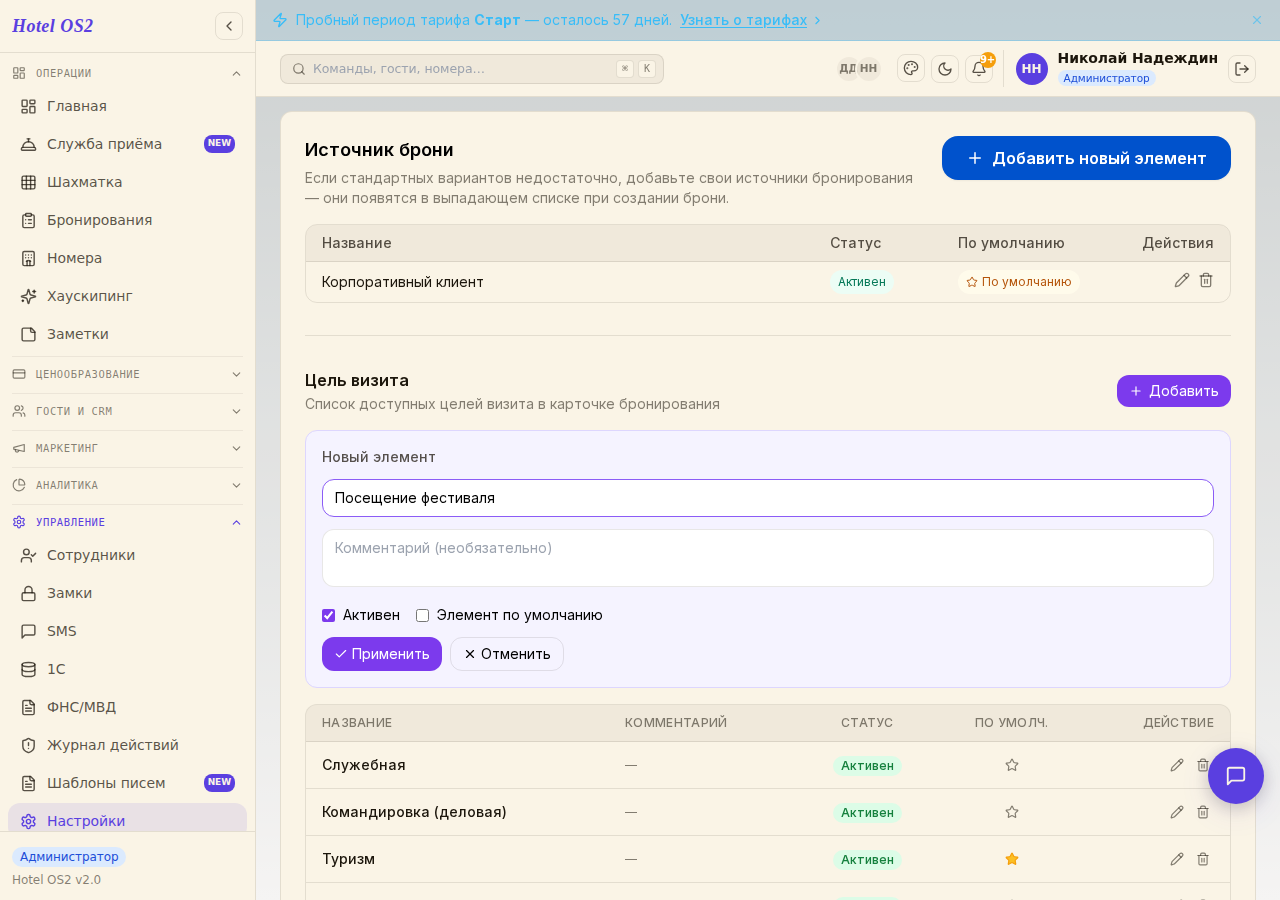Open Главная in sidebar

pyautogui.click(x=127, y=106)
